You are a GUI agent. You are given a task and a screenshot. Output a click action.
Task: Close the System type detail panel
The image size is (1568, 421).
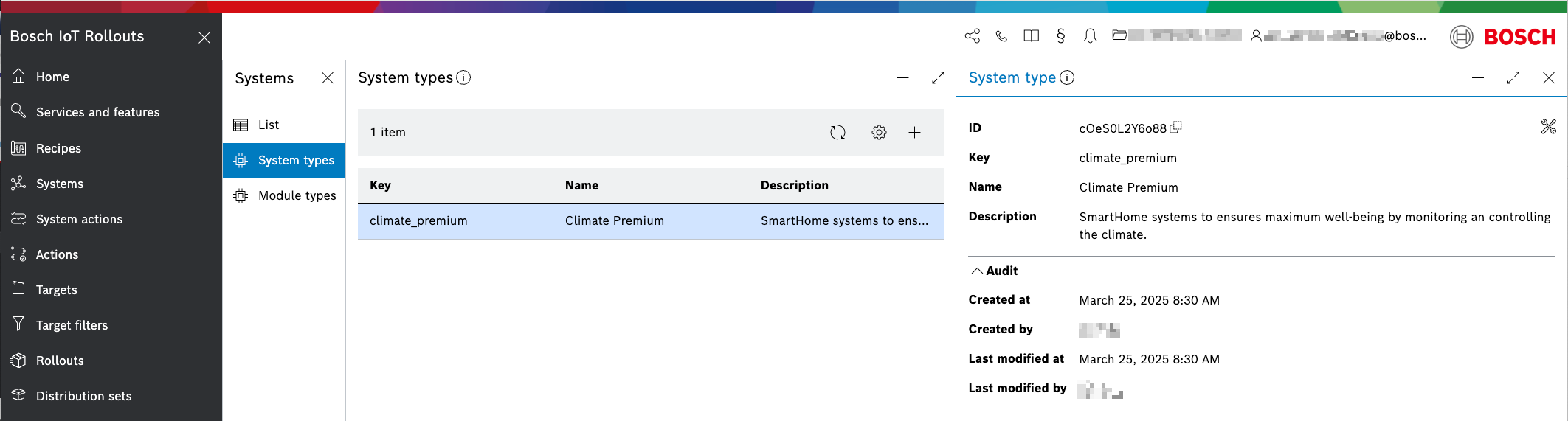[x=1549, y=78]
